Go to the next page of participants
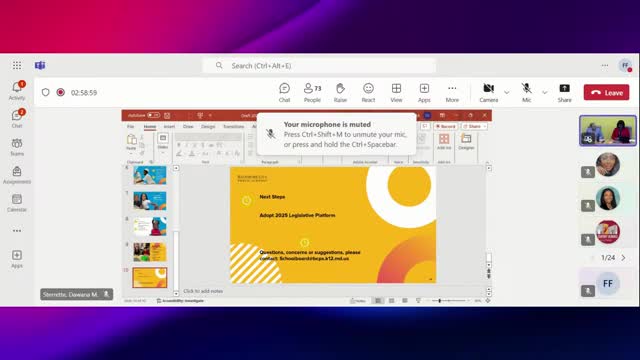Image resolution: width=640 pixels, height=360 pixels. pyautogui.click(x=623, y=258)
